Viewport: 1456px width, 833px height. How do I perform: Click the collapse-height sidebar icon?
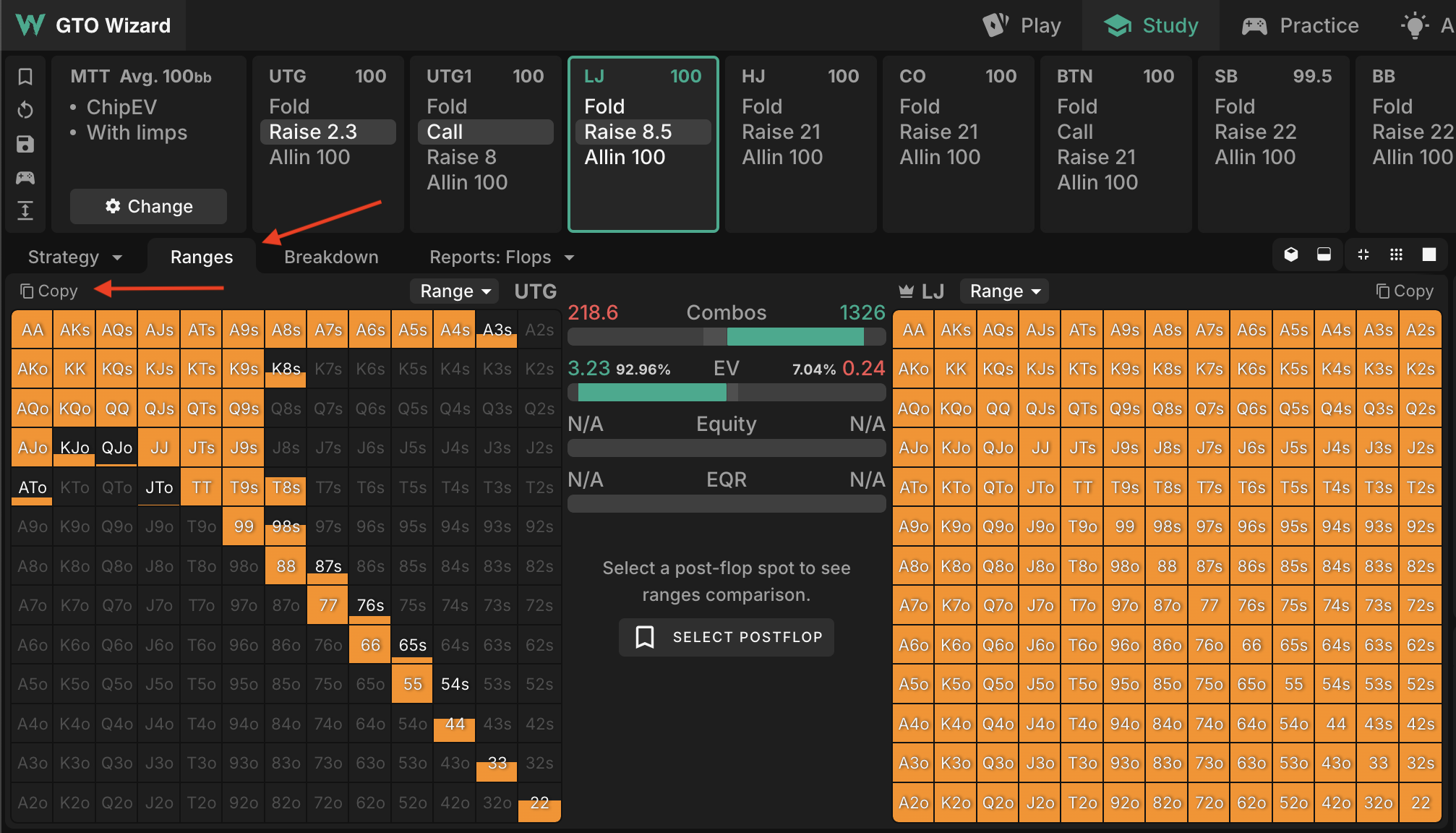pyautogui.click(x=25, y=210)
